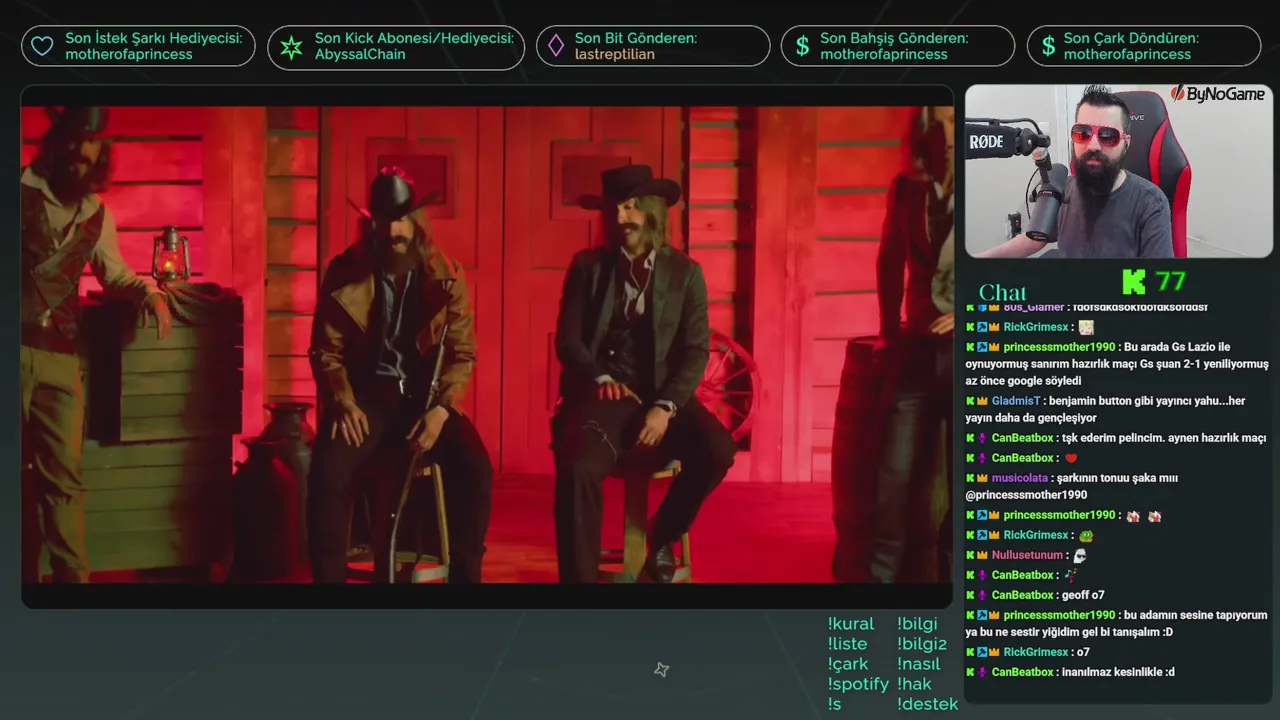
Task: Click the 'tşk ederim pelincim' message
Action: pos(1164,438)
